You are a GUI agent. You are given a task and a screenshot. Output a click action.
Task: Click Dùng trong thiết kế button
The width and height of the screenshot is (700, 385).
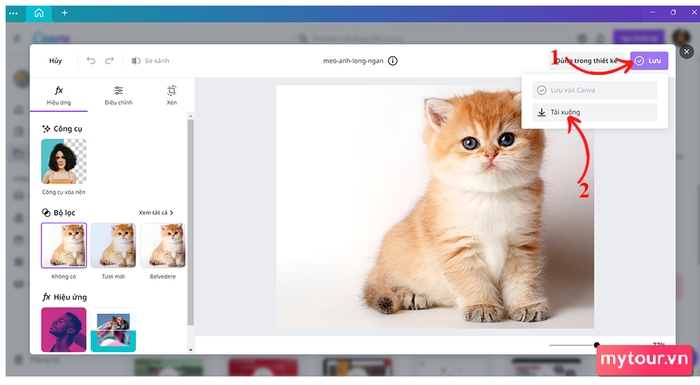click(x=587, y=61)
